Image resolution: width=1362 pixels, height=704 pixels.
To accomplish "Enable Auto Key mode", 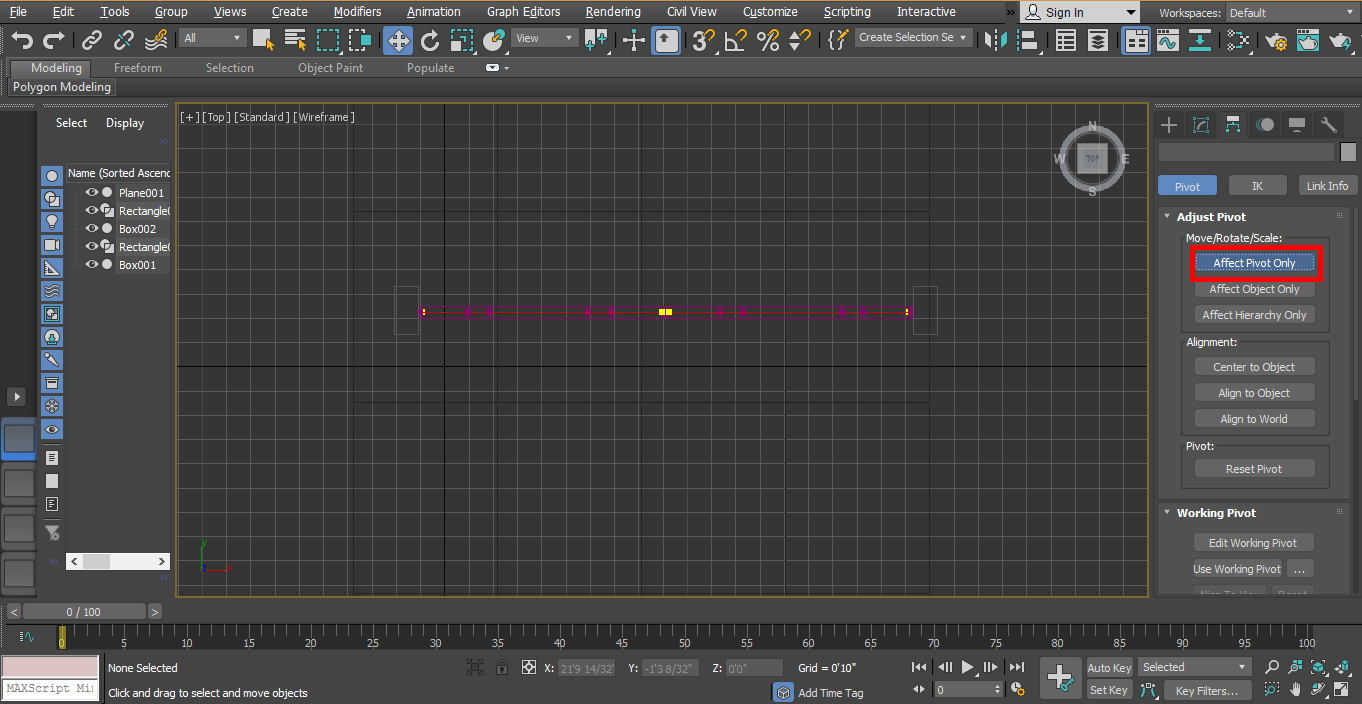I will coord(1109,667).
